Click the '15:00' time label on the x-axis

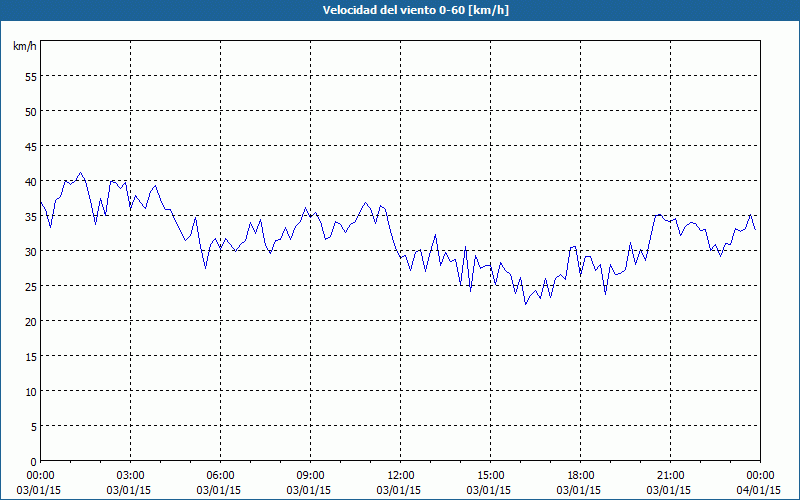[x=490, y=476]
